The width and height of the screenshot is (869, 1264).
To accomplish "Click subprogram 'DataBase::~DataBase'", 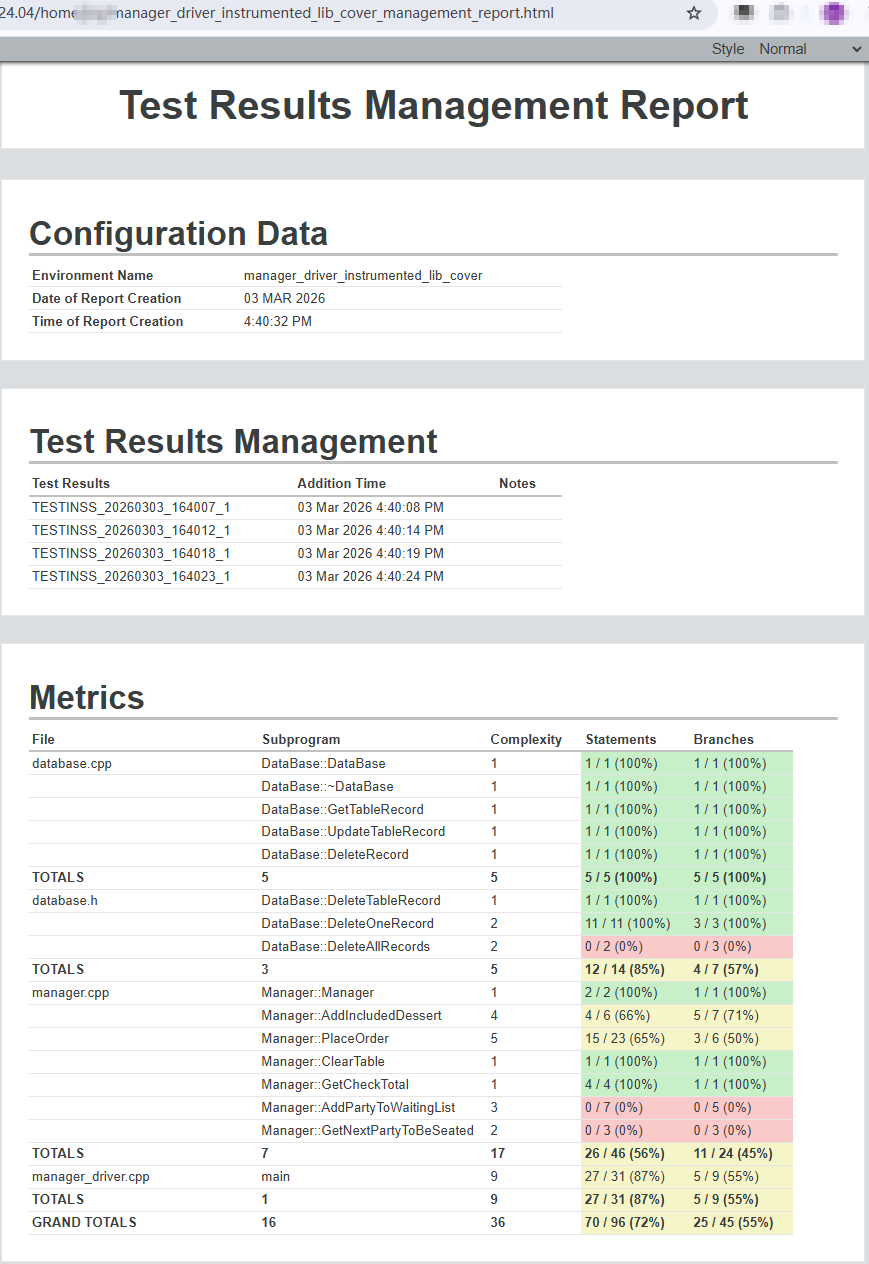I will [x=327, y=786].
